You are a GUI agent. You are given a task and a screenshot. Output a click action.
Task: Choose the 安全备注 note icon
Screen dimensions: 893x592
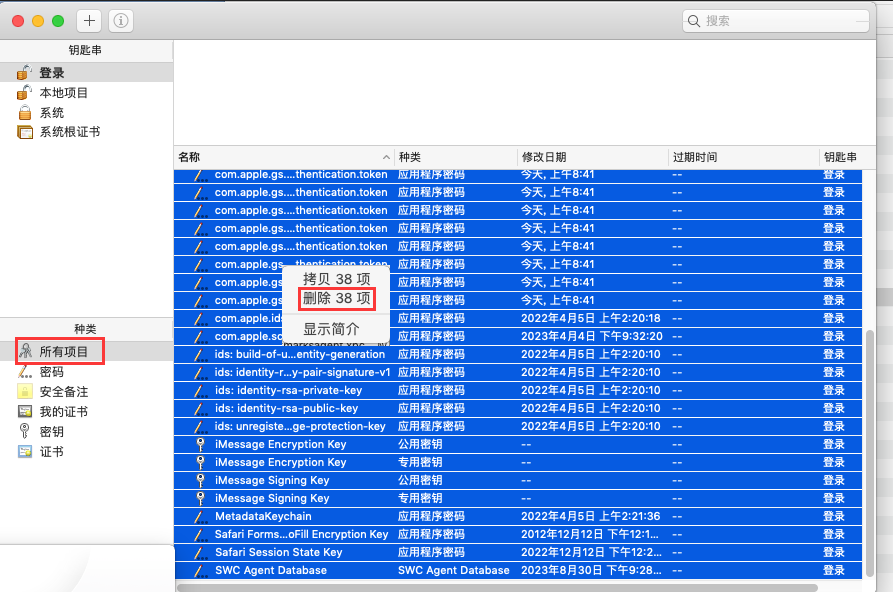(25, 391)
